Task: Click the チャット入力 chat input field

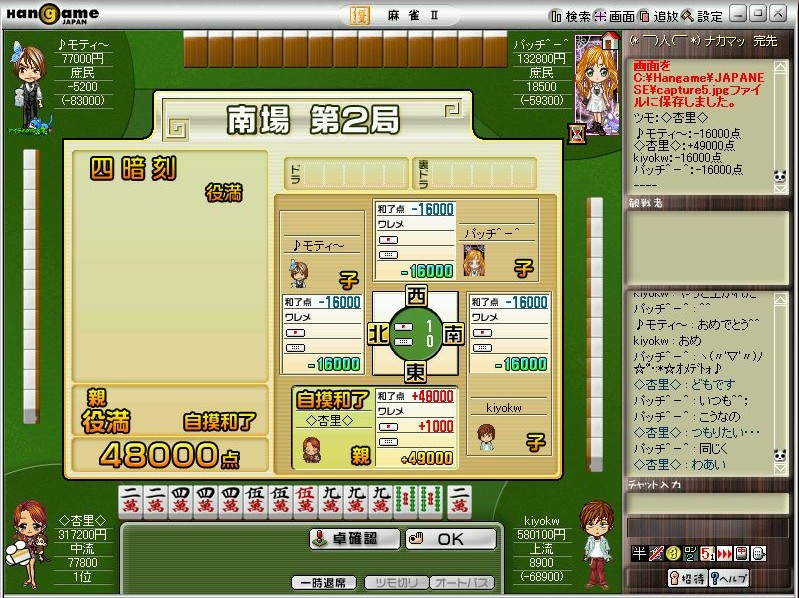Action: pos(706,504)
